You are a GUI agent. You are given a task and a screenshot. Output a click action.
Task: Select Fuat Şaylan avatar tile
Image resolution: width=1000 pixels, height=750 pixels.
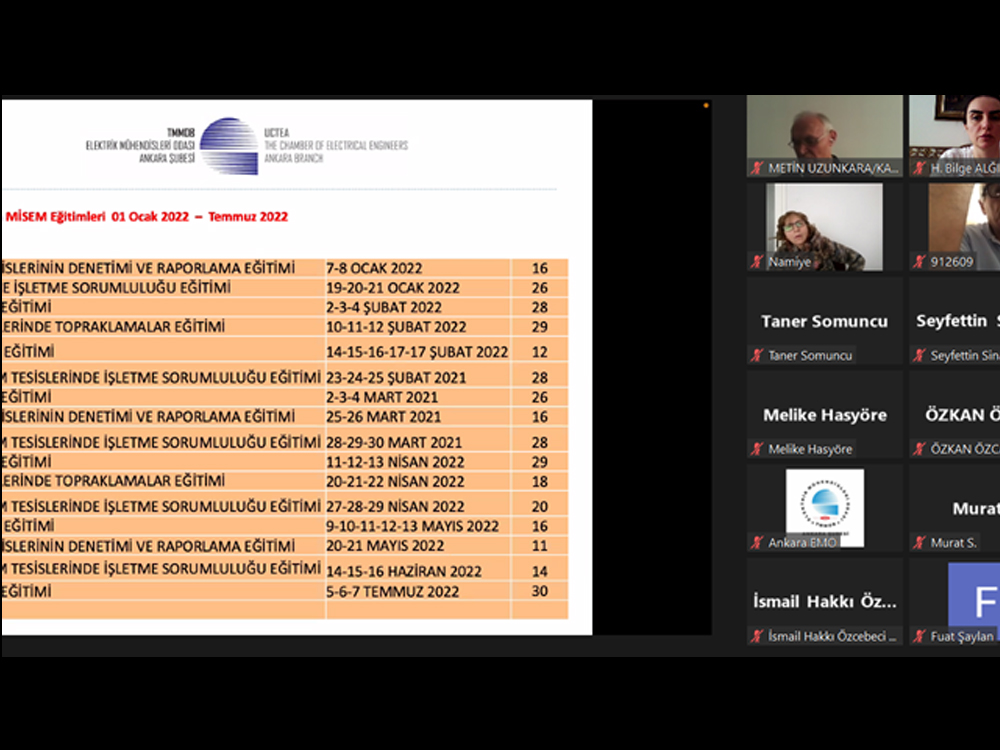(955, 601)
